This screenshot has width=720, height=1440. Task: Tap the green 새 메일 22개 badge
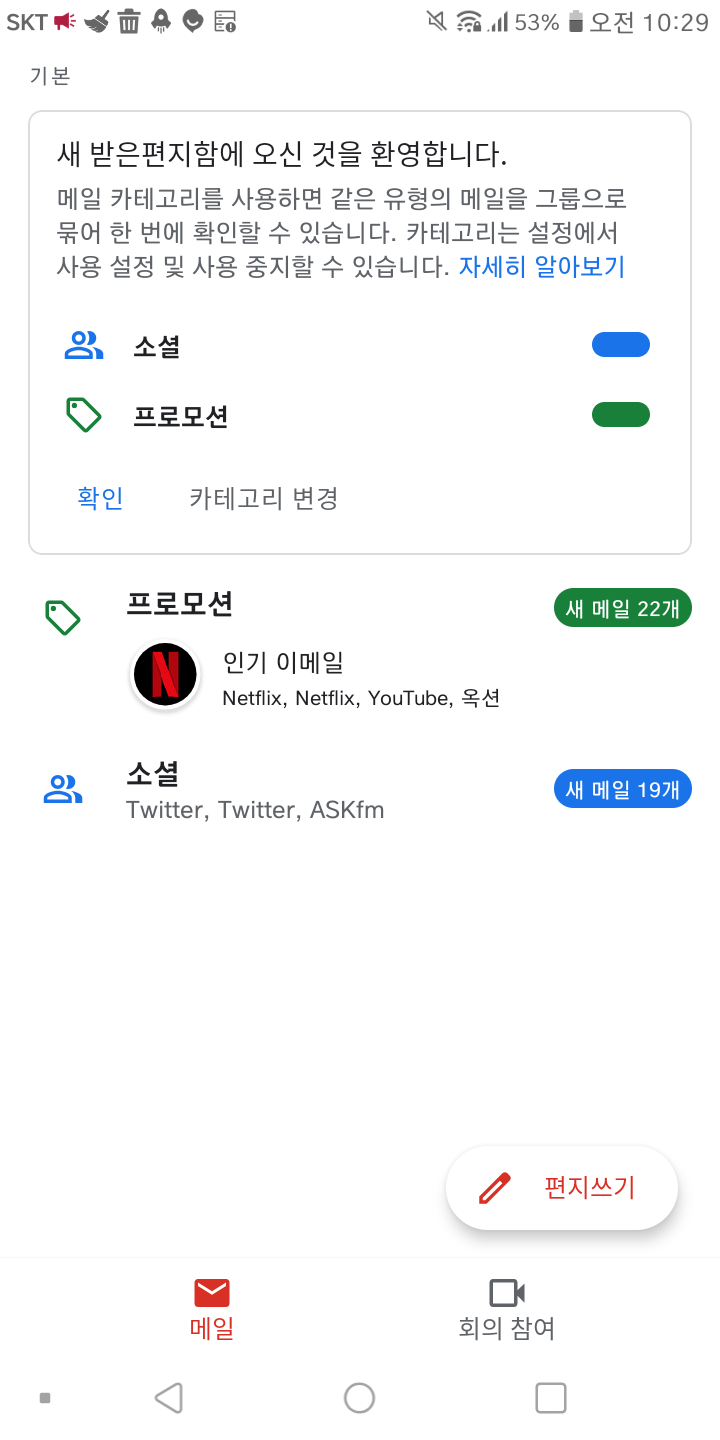[622, 608]
